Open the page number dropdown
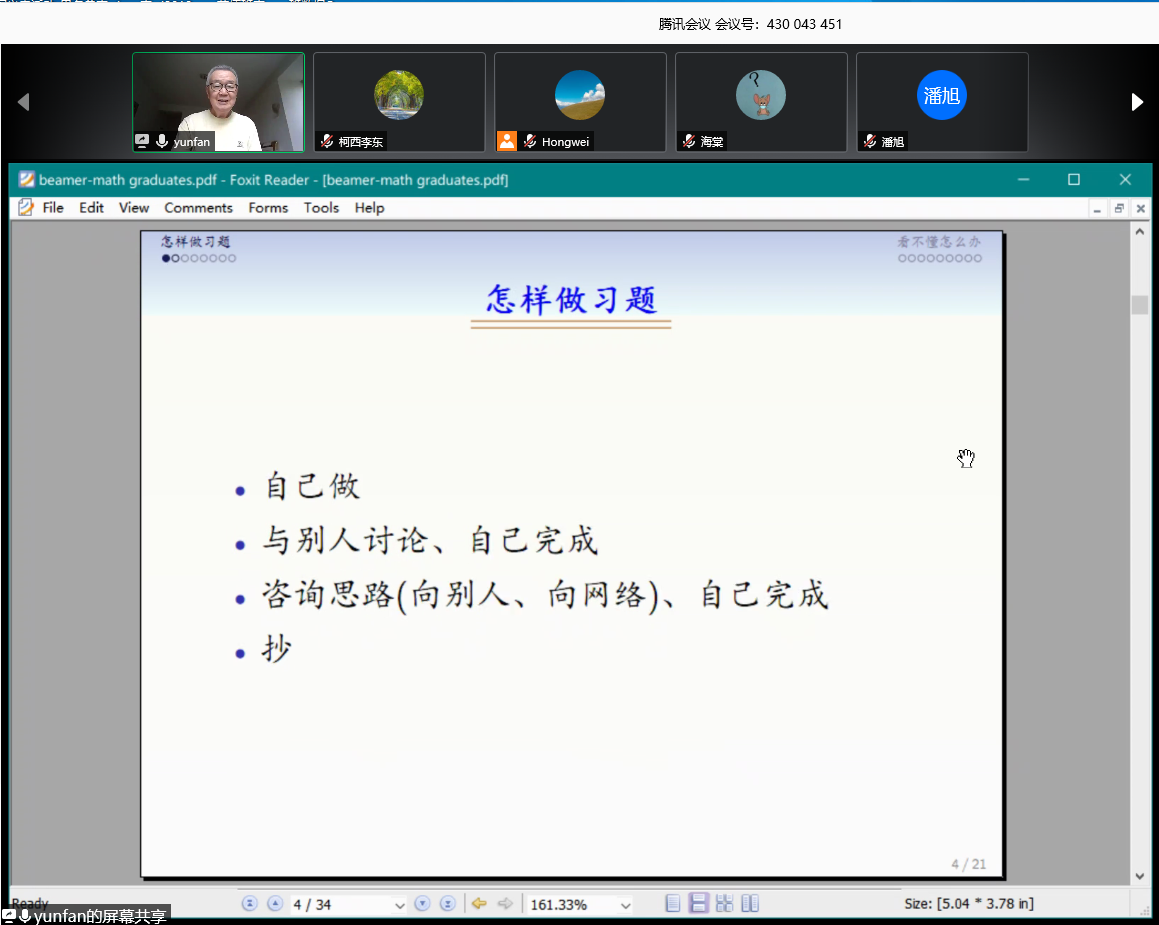 coord(400,905)
